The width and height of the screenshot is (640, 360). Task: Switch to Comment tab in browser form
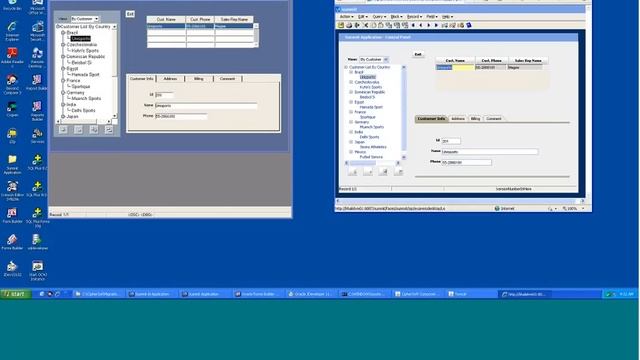pyautogui.click(x=494, y=119)
